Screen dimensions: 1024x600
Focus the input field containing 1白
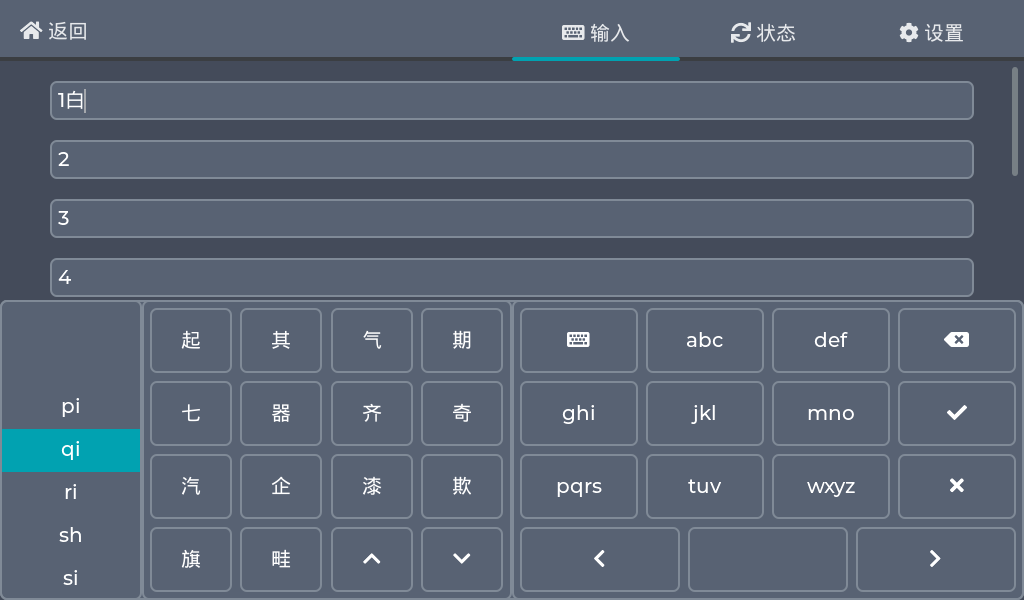(x=512, y=101)
